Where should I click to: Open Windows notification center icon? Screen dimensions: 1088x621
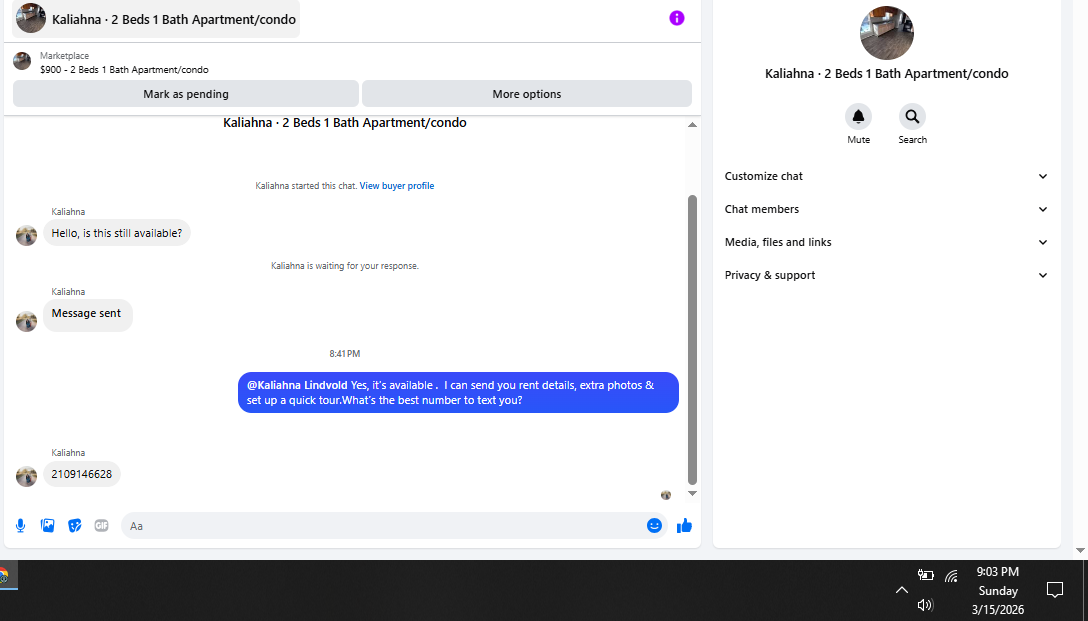click(x=1055, y=590)
